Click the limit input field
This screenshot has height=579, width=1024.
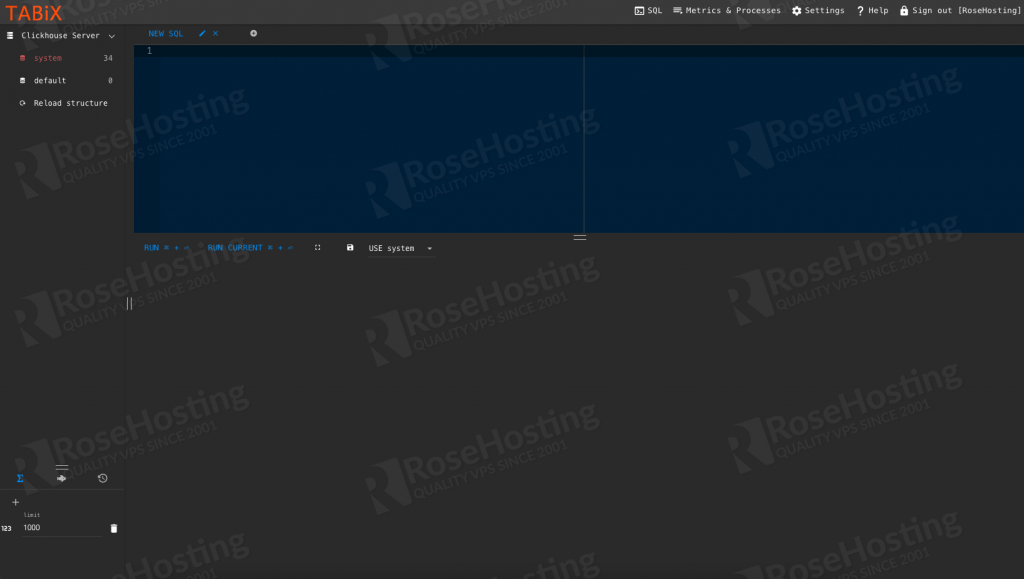pyautogui.click(x=60, y=528)
